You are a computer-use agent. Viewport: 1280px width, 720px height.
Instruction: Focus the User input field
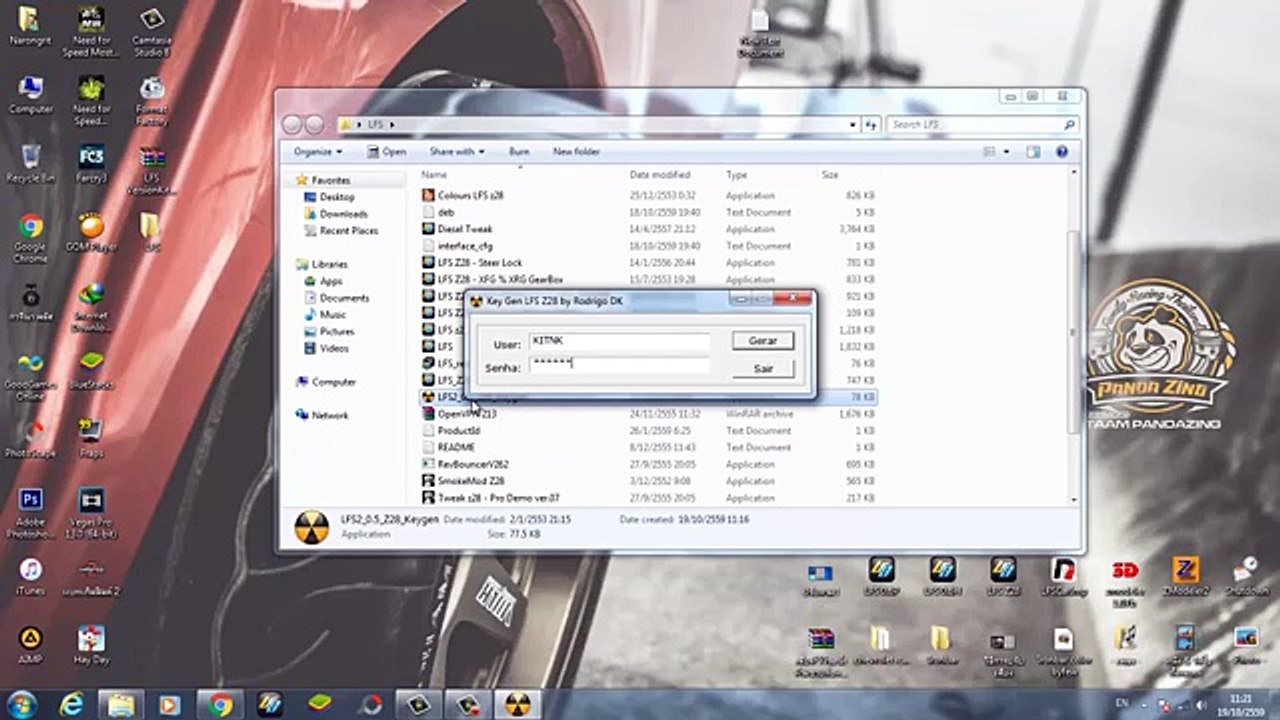[x=619, y=341]
